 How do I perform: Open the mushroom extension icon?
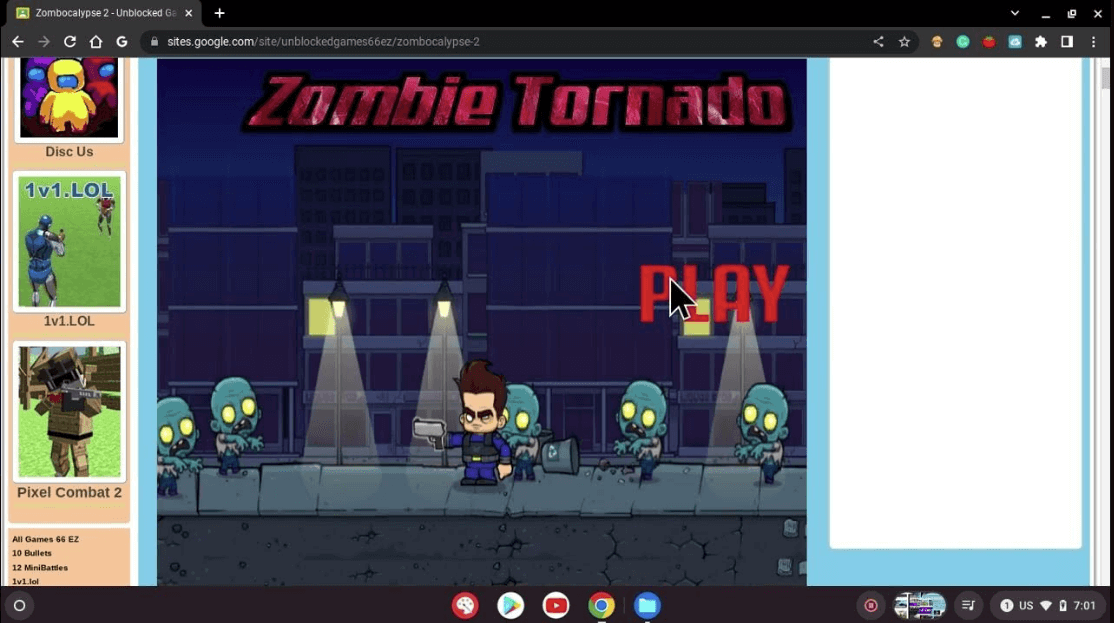tap(937, 42)
